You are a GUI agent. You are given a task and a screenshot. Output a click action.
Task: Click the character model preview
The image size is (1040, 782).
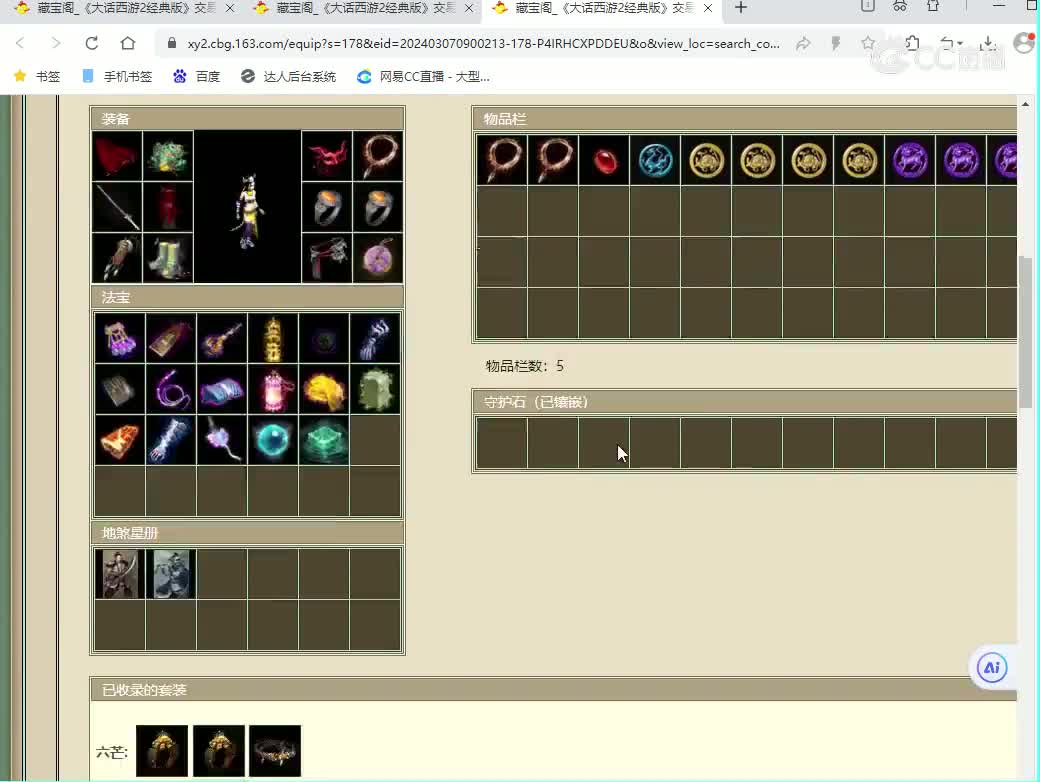tap(247, 207)
